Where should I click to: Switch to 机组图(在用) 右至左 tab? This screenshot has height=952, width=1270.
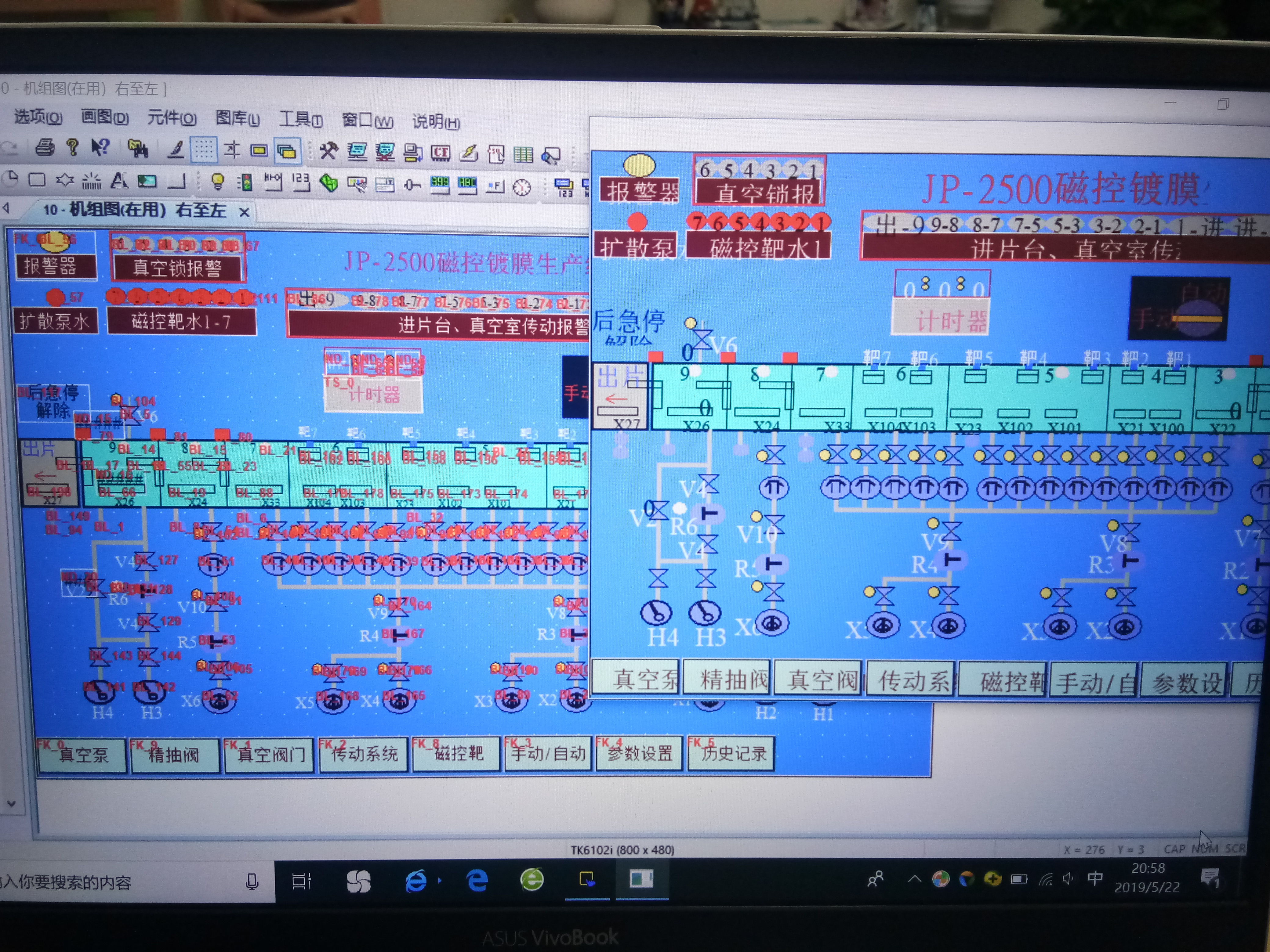[x=135, y=210]
